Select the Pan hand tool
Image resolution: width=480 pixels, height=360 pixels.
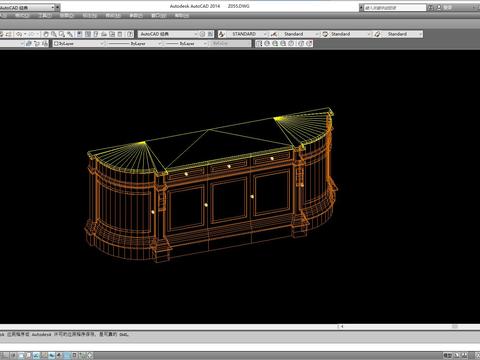(46, 34)
